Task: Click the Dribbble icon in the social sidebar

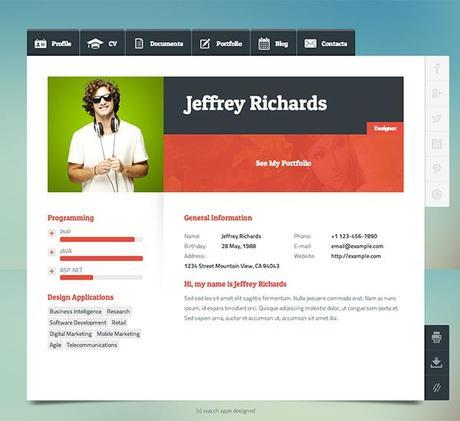Action: [437, 194]
